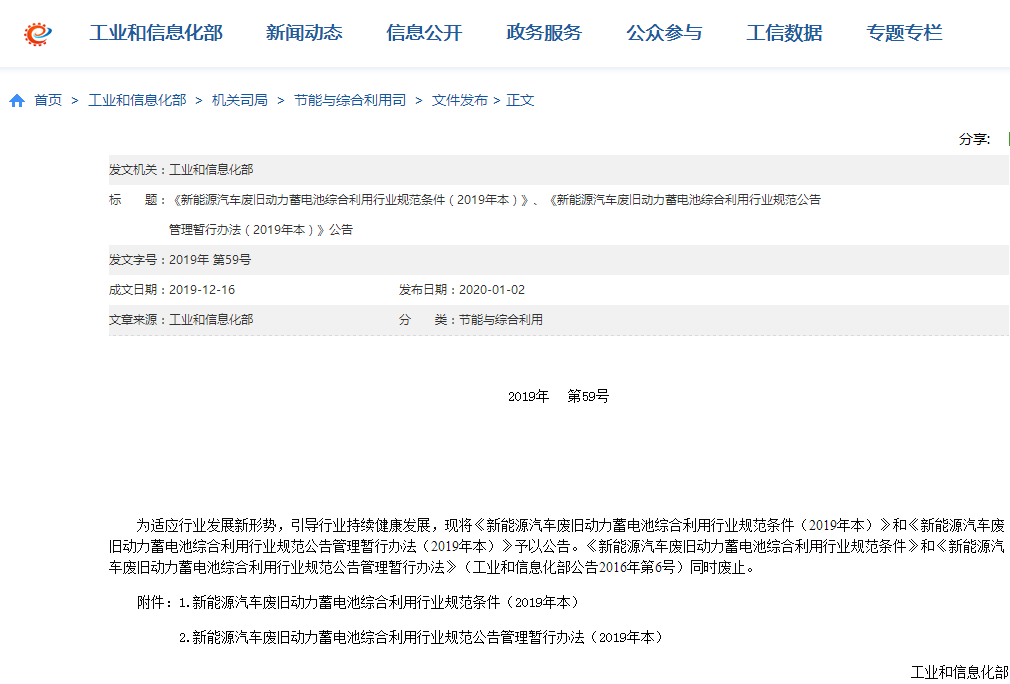Screen dimensions: 1010x684
Task: Click the 工业和信息化部 signature at bottom right
Action: coord(960,673)
